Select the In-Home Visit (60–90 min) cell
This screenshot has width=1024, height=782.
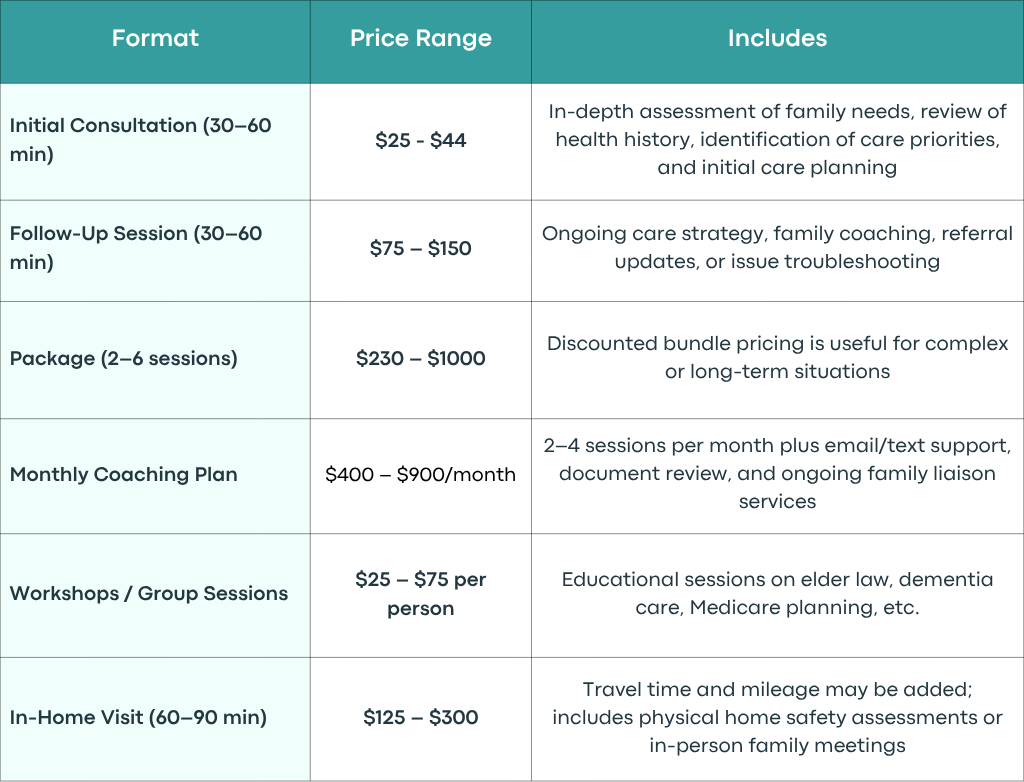pos(155,718)
